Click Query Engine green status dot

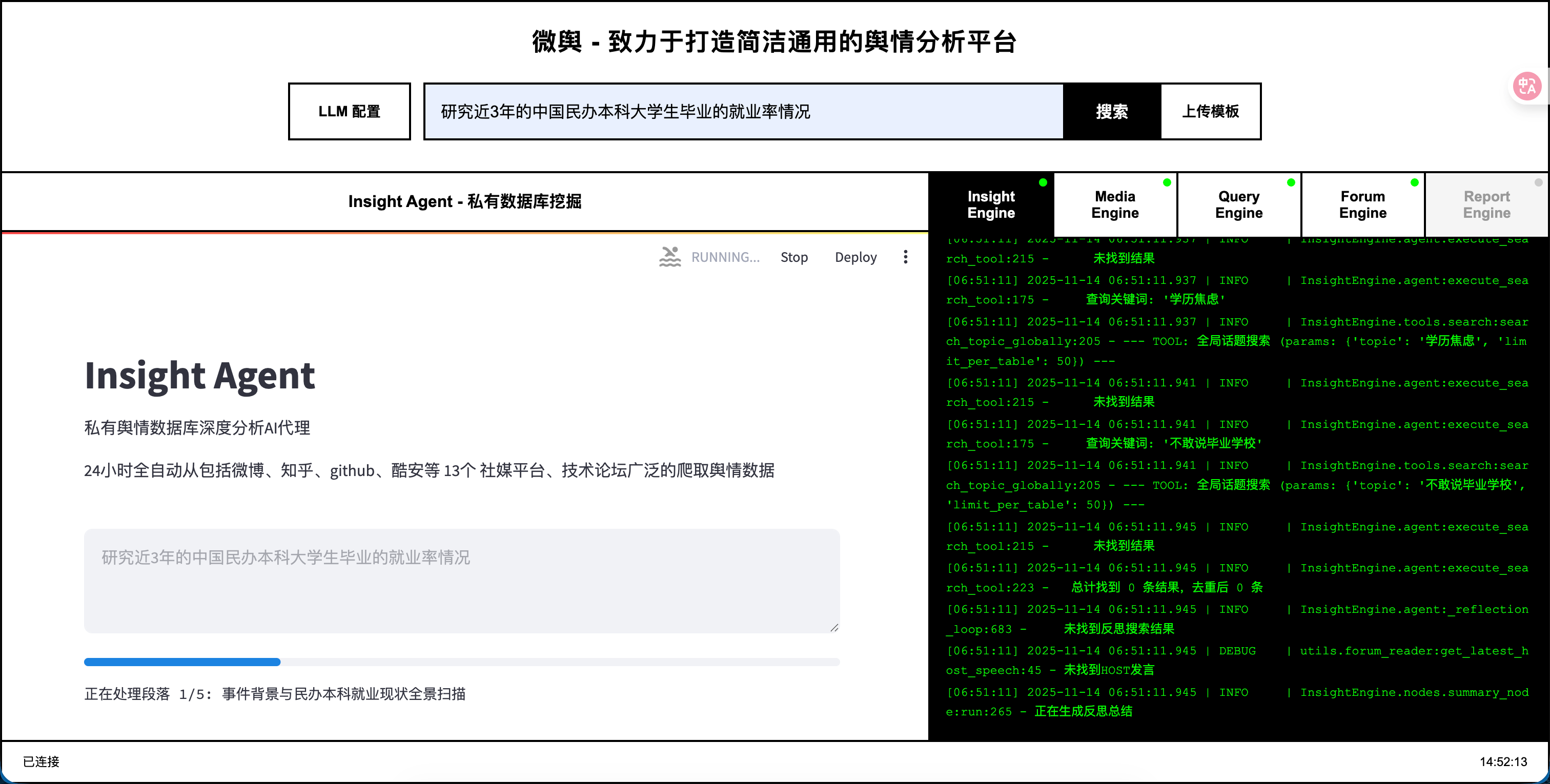click(1291, 182)
